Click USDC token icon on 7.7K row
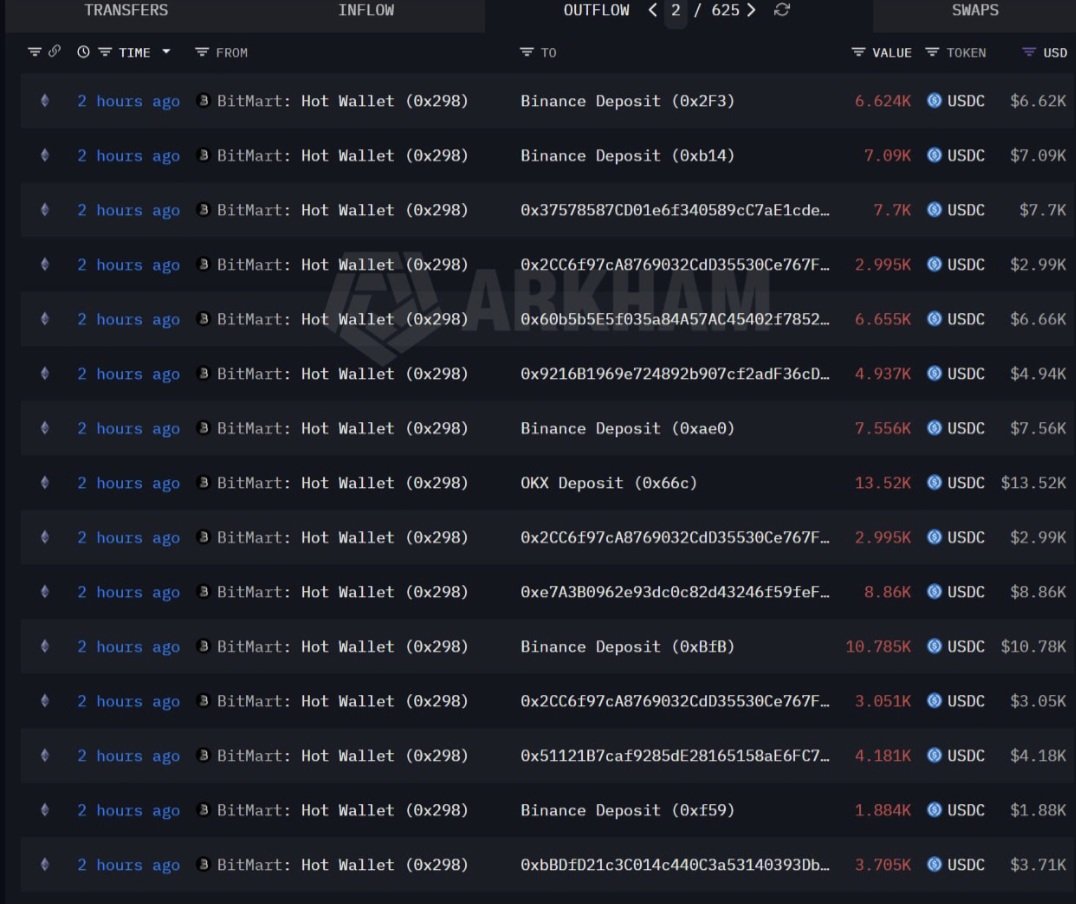 [934, 210]
